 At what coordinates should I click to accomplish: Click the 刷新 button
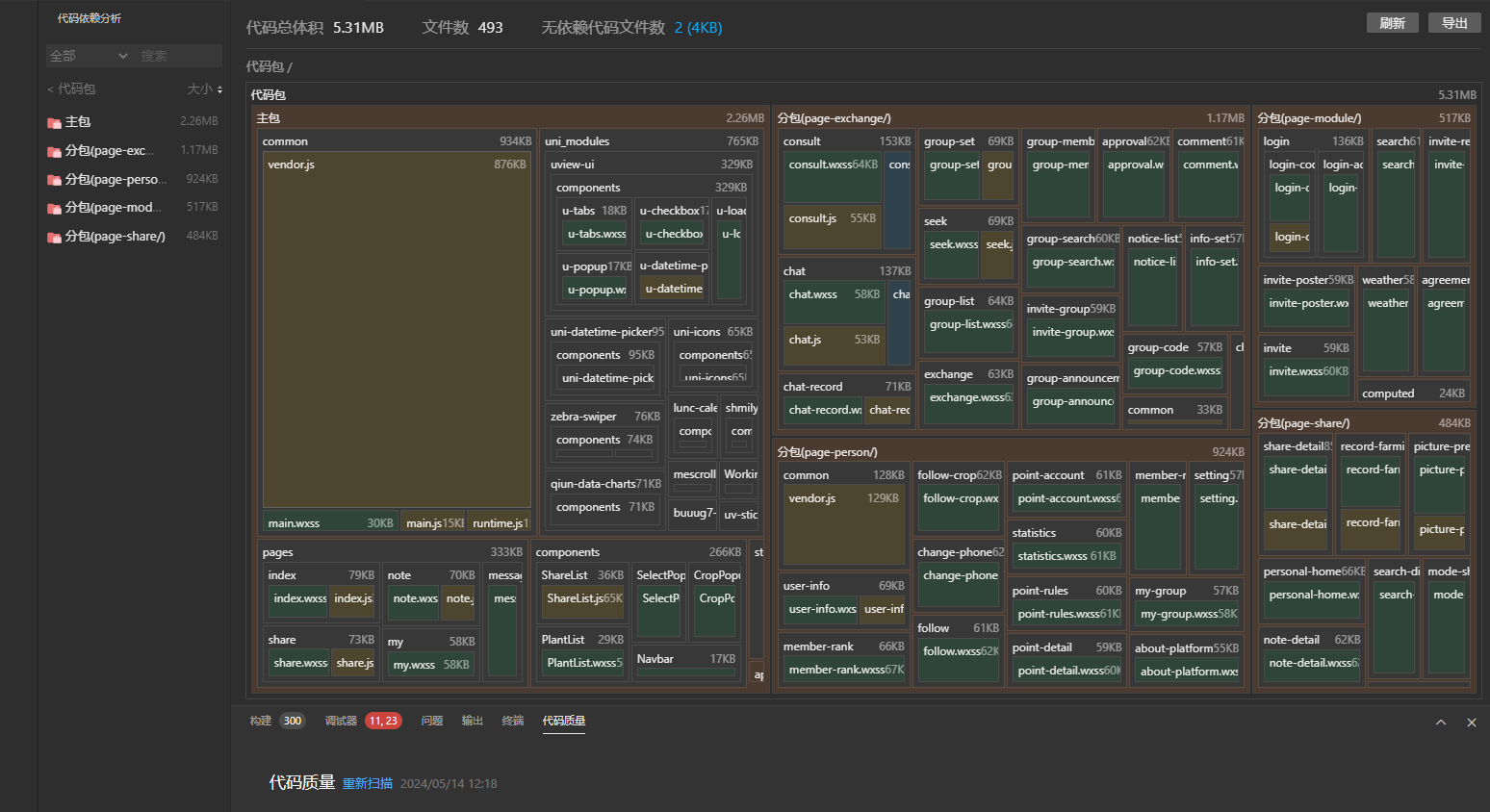[x=1393, y=23]
